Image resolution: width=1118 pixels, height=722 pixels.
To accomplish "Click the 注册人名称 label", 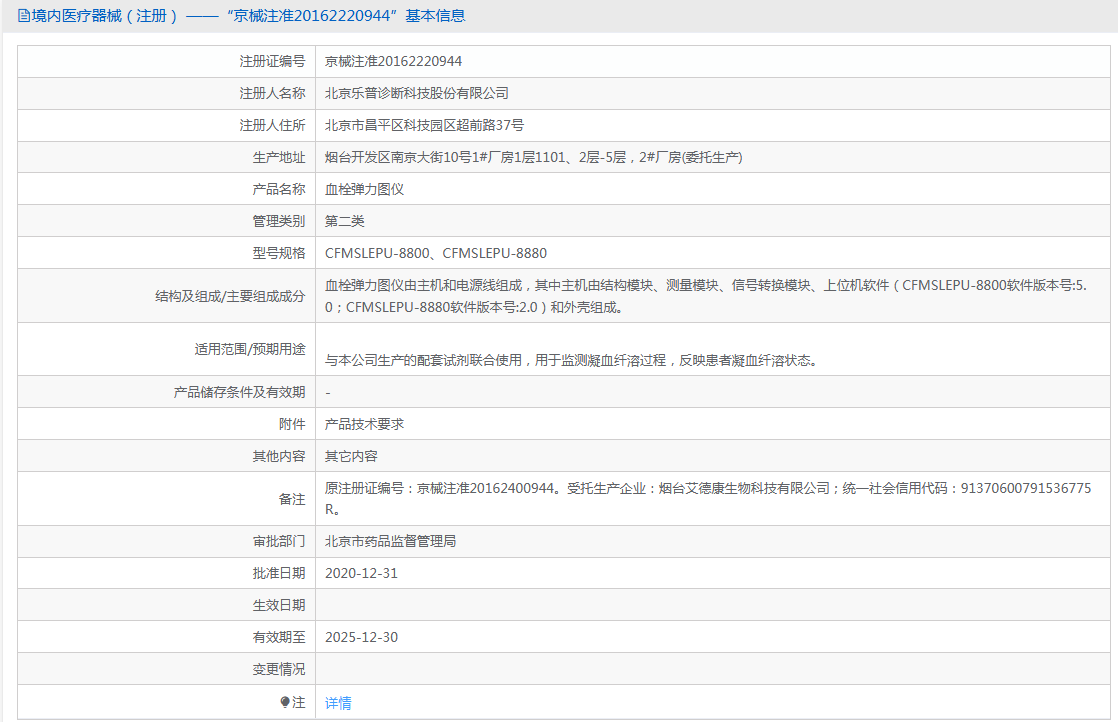I will tap(272, 93).
